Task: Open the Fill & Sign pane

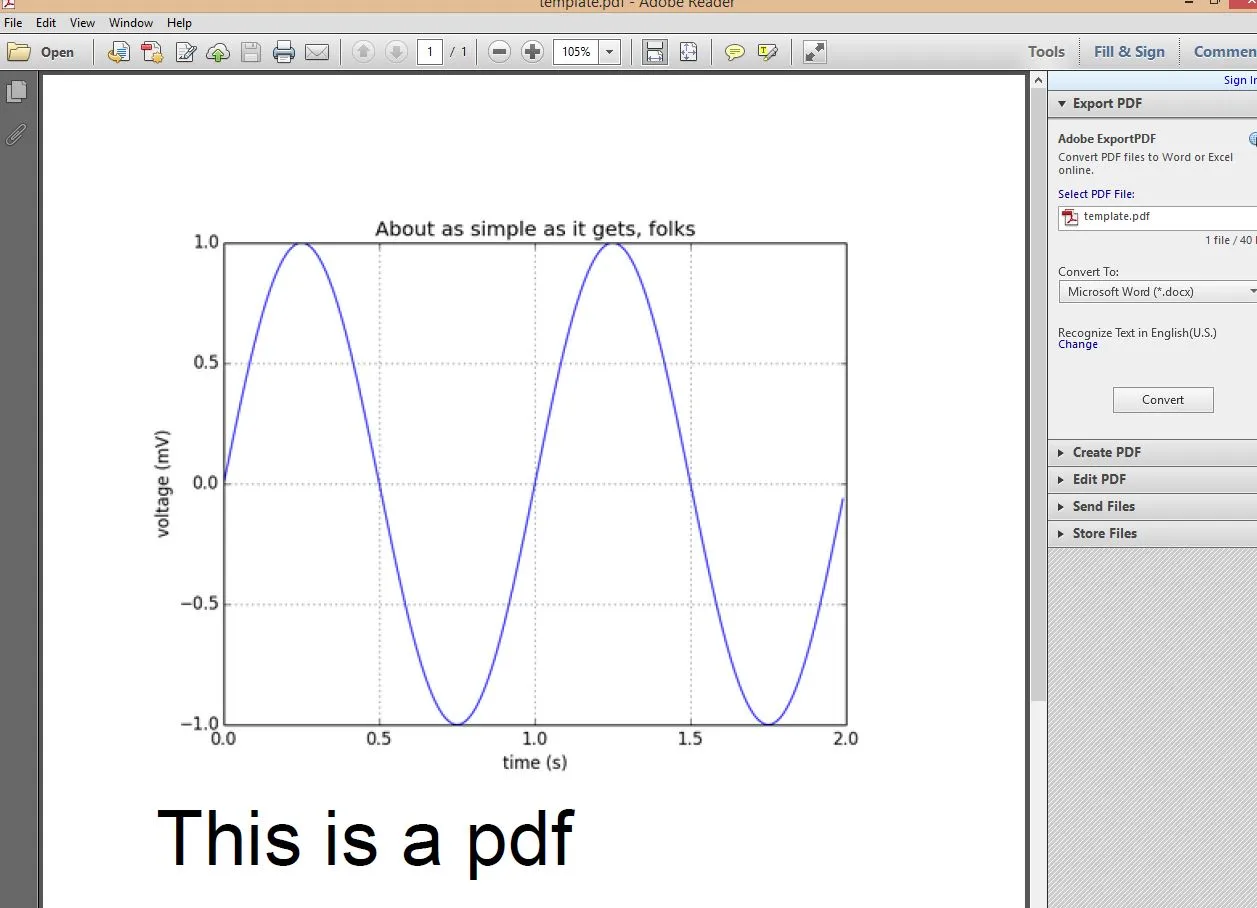Action: pos(1129,51)
